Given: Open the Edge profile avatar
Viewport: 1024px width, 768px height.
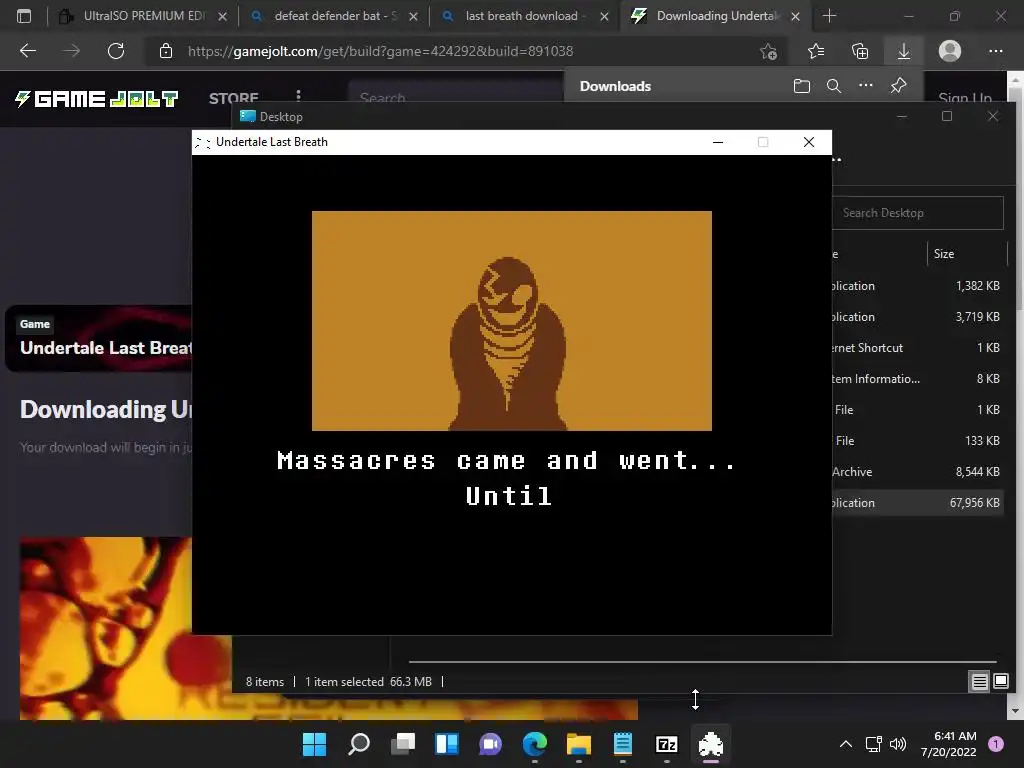Looking at the screenshot, I should pyautogui.click(x=950, y=51).
